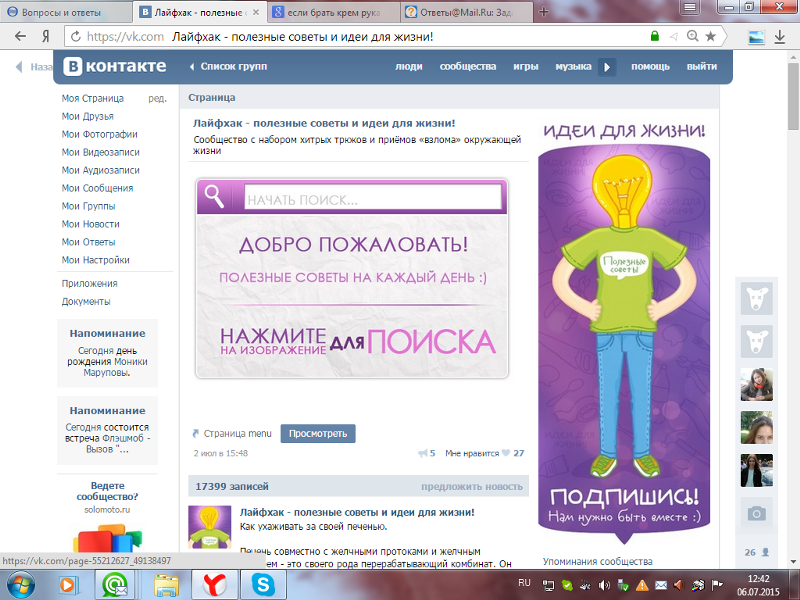Click the orange warning triangle tray icon

coord(642,585)
